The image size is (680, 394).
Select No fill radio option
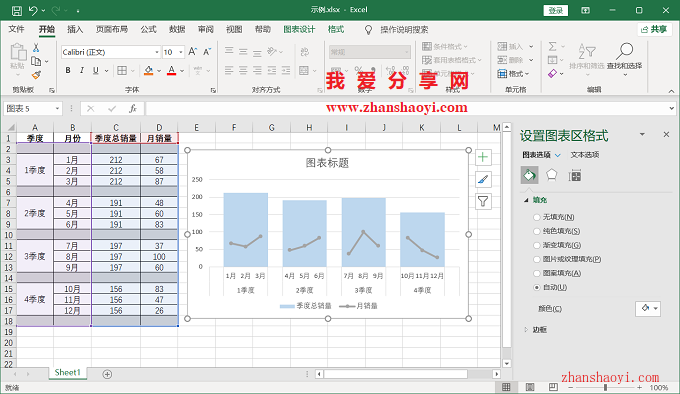(x=537, y=217)
